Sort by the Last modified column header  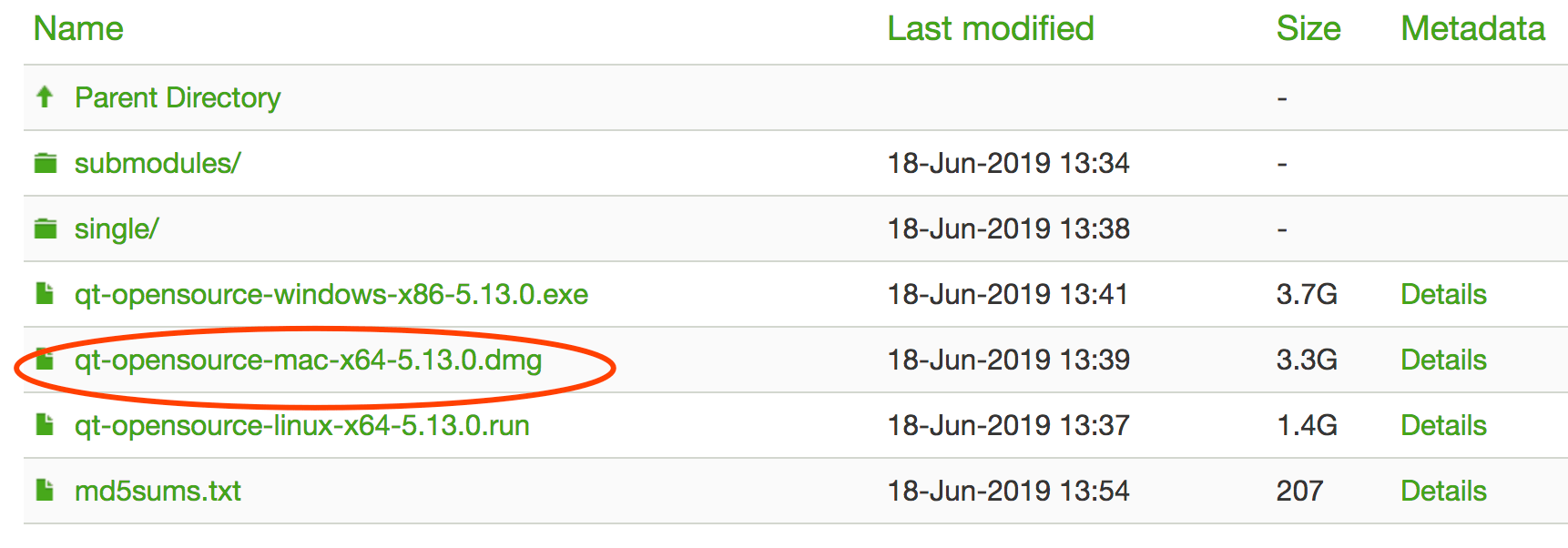[991, 28]
